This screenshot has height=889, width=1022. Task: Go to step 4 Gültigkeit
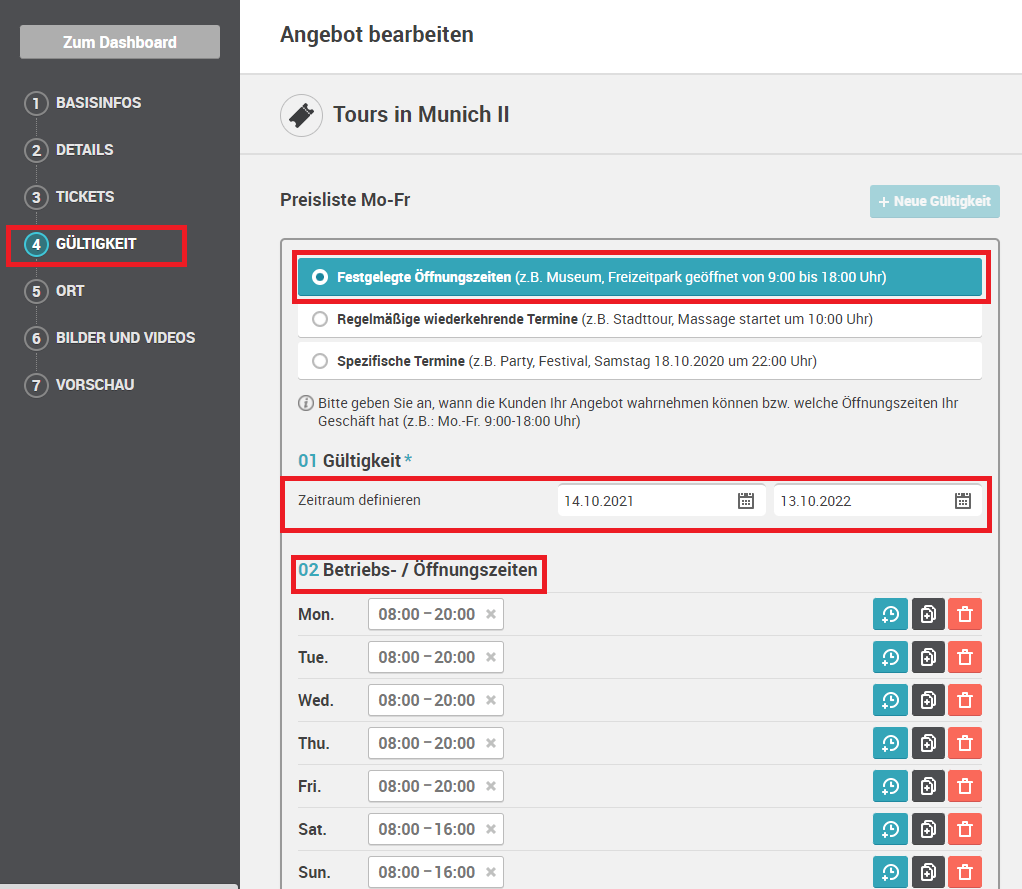tap(81, 244)
